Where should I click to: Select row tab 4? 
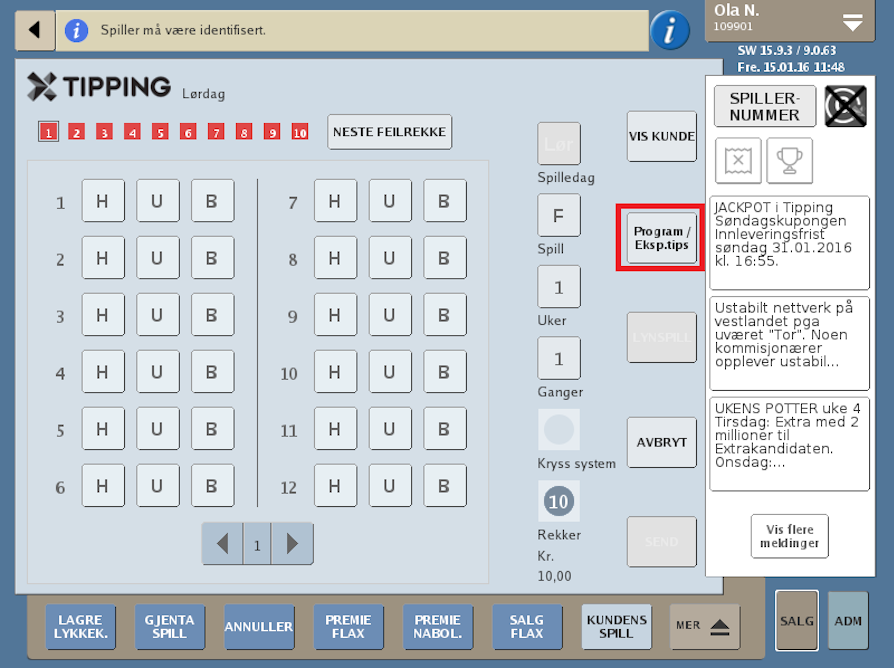(132, 132)
